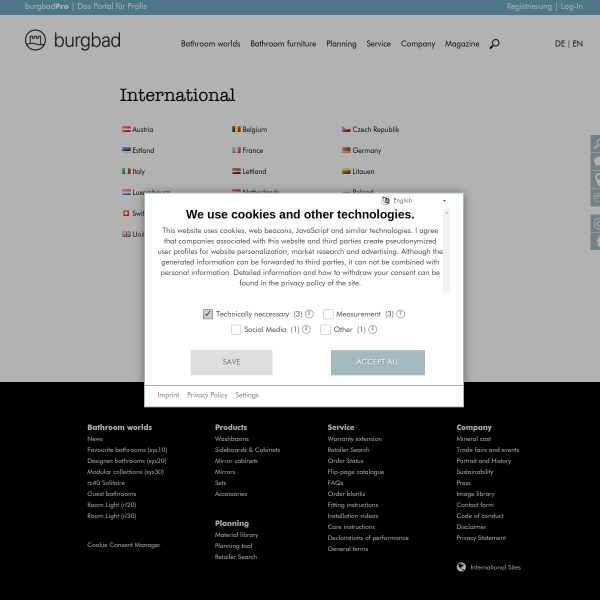Open the search magnifier in main navigation
Viewport: 600px width, 600px height.
point(494,44)
